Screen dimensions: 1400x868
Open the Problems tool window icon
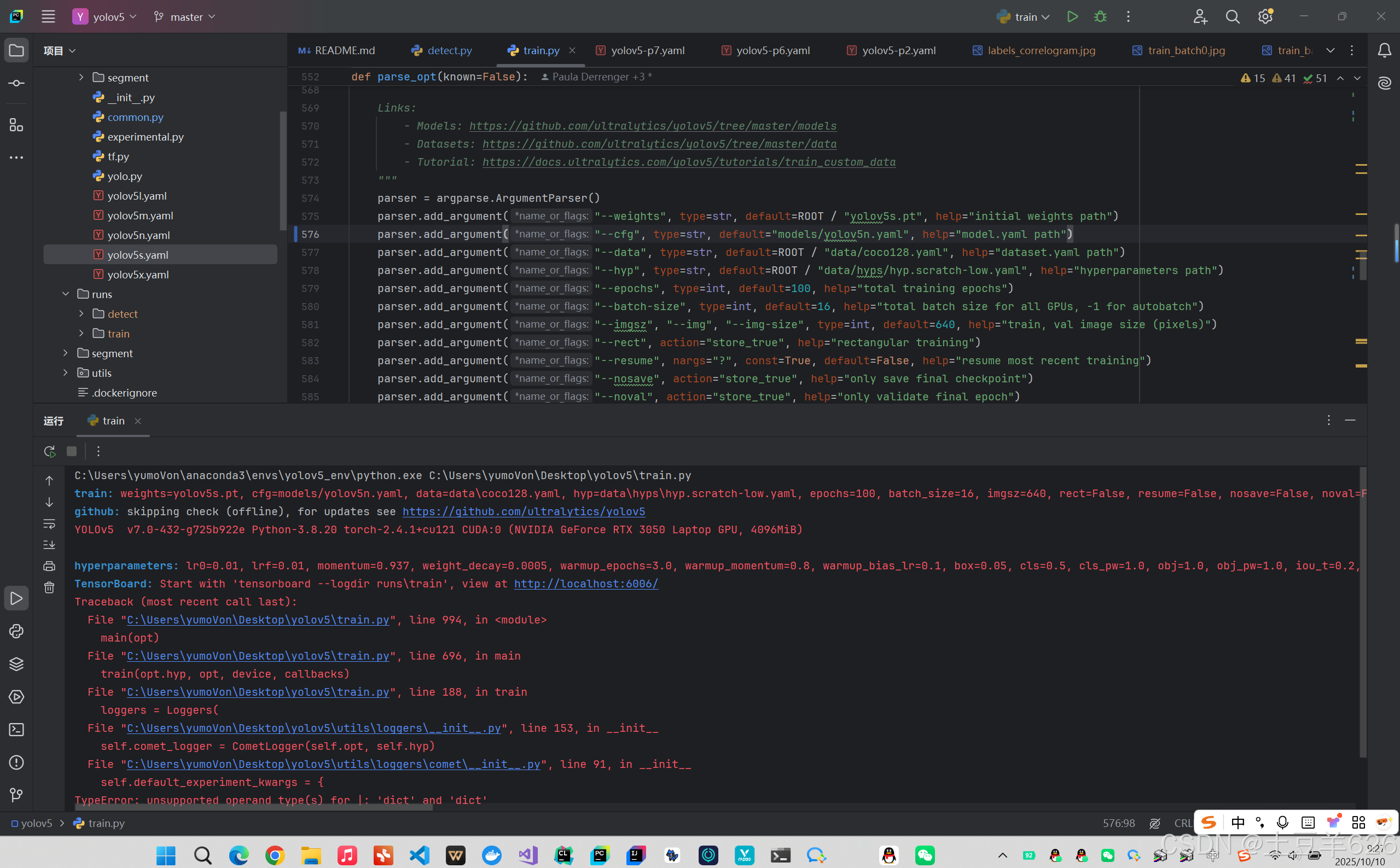[x=15, y=762]
